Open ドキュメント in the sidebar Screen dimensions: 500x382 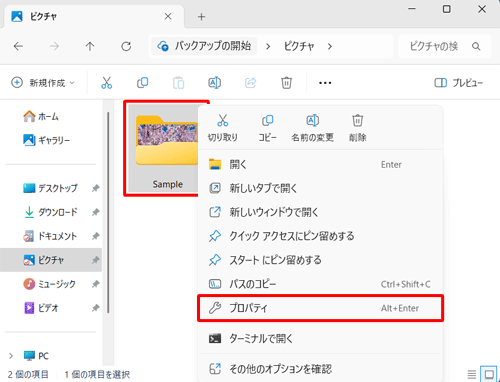coord(50,236)
